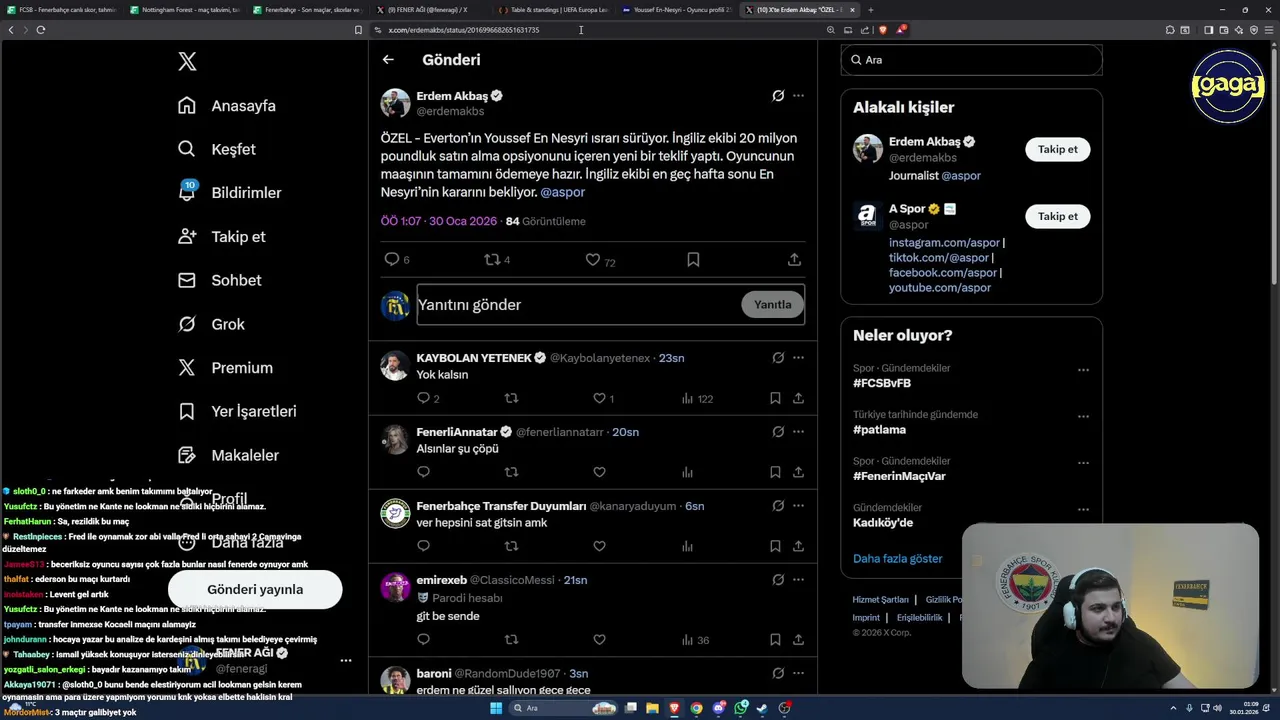Open Erdem Akbaş profile avatar in post
1280x720 pixels.
pyautogui.click(x=395, y=103)
